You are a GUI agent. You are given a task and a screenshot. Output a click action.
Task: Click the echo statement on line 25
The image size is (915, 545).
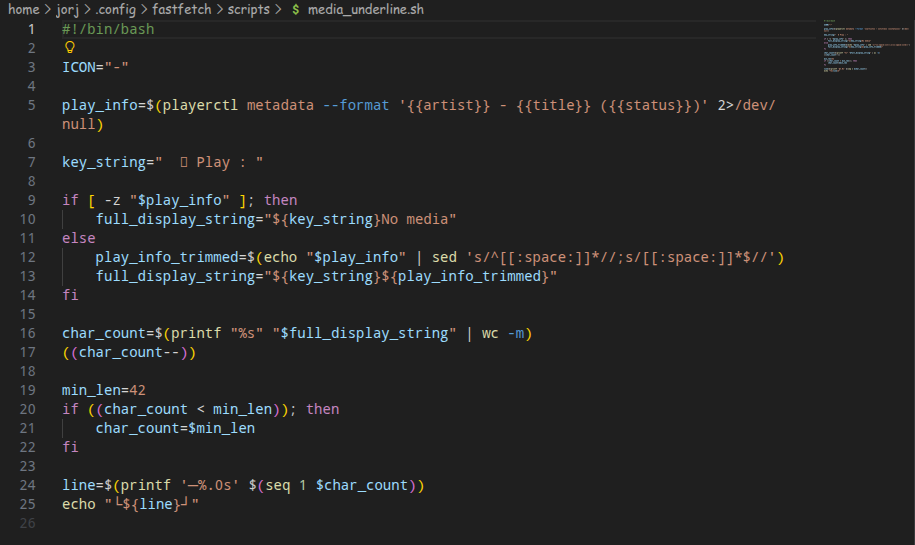[x=130, y=504]
